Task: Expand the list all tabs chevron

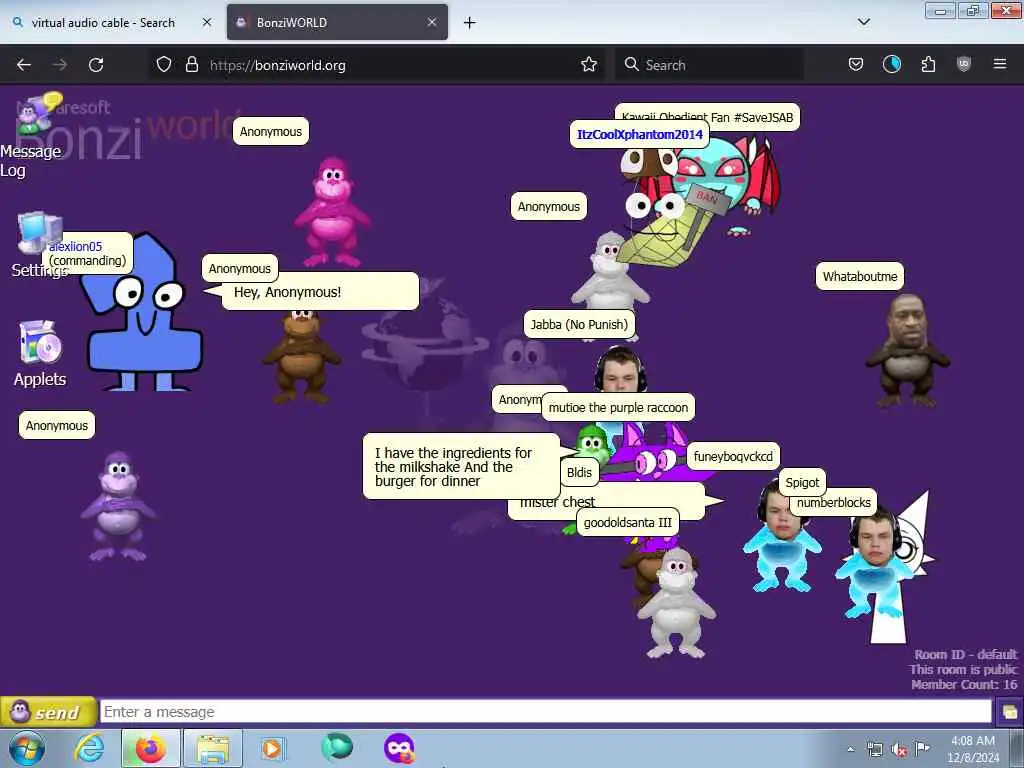Action: click(x=864, y=22)
